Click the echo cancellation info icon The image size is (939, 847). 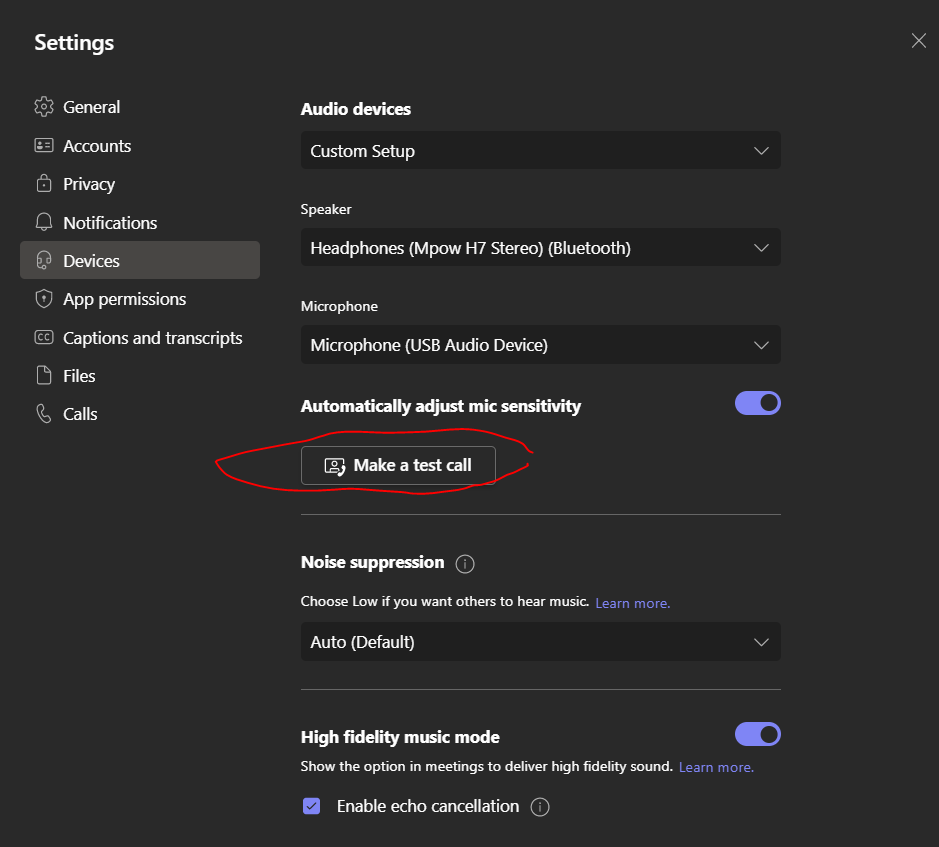540,807
